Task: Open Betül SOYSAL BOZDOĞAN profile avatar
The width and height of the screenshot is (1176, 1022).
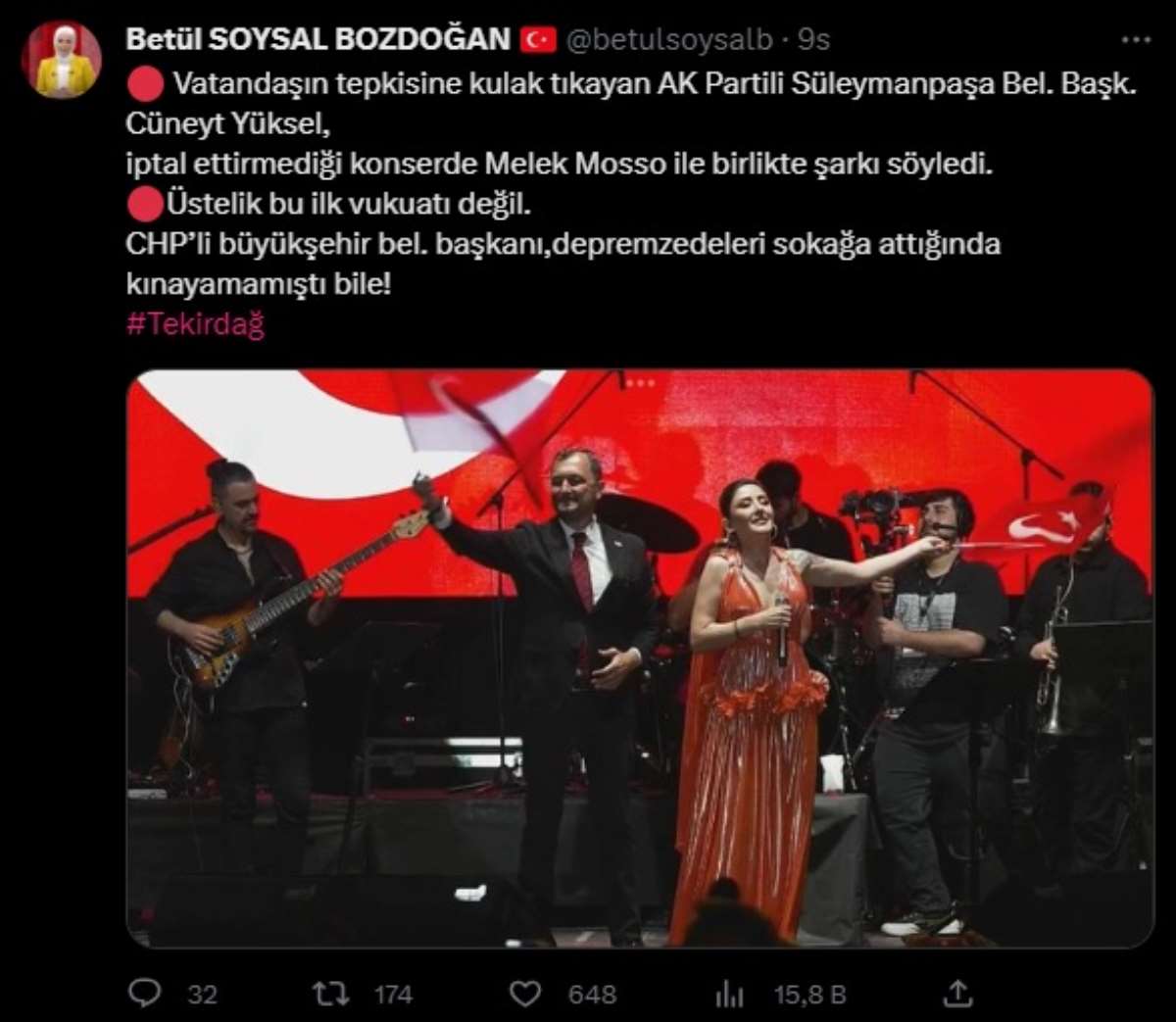Action: click(62, 60)
